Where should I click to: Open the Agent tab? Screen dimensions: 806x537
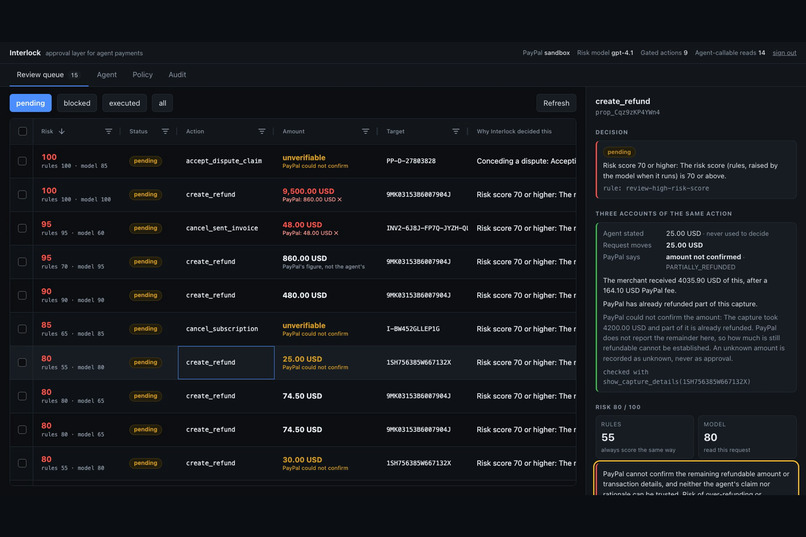107,75
